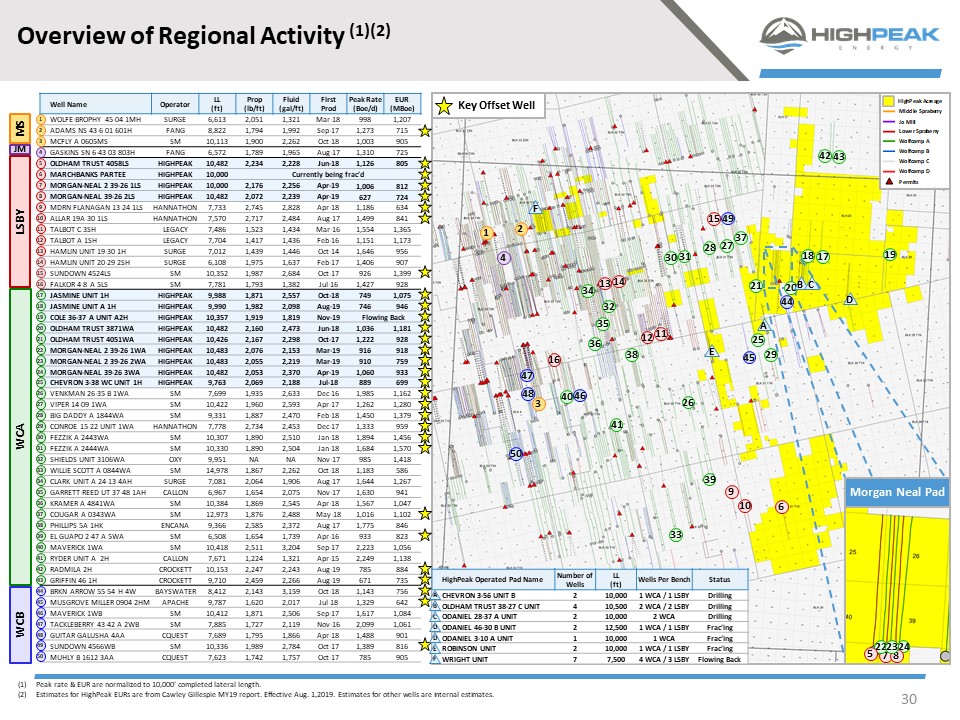This screenshot has height=720, width=960.
Task: Select the orange circle marker 1 on the map
Action: coord(486,233)
